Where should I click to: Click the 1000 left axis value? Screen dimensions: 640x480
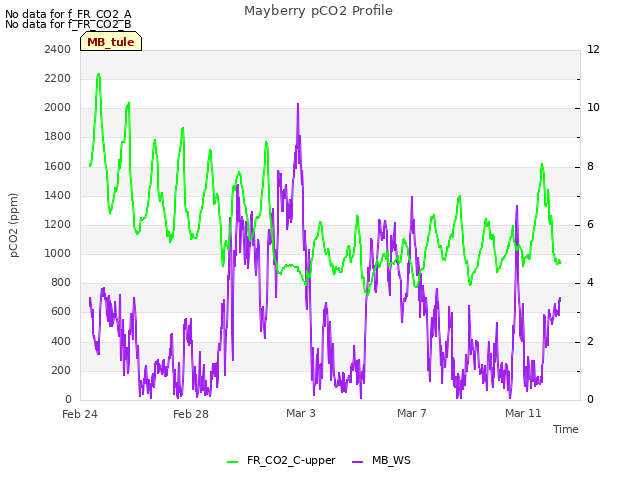tap(58, 253)
